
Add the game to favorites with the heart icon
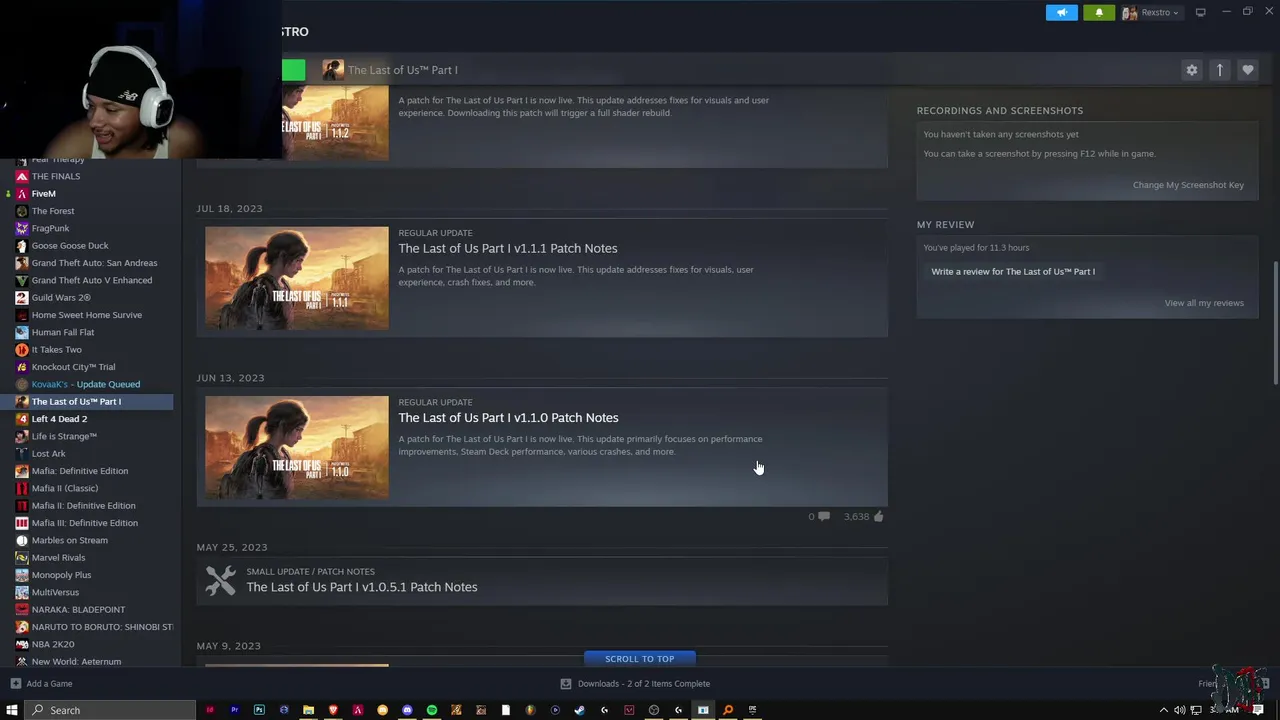[x=1247, y=70]
